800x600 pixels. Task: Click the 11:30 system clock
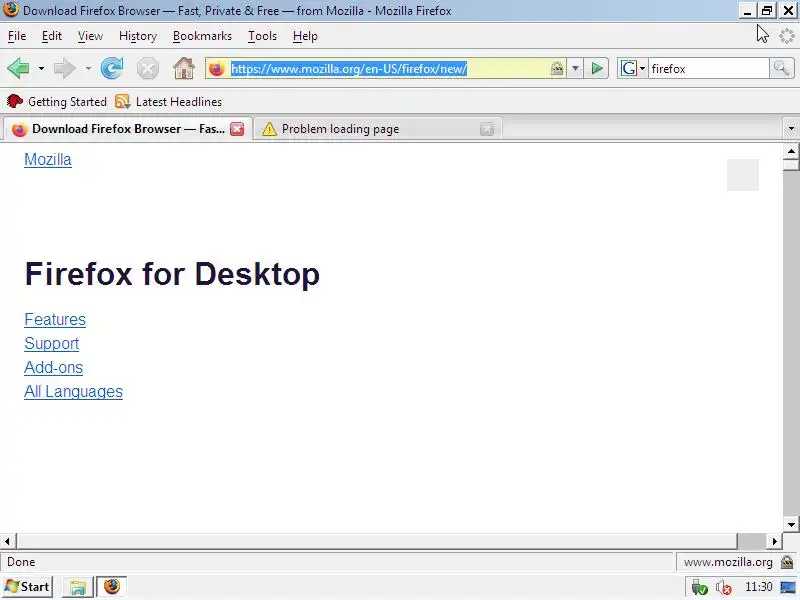pos(759,587)
